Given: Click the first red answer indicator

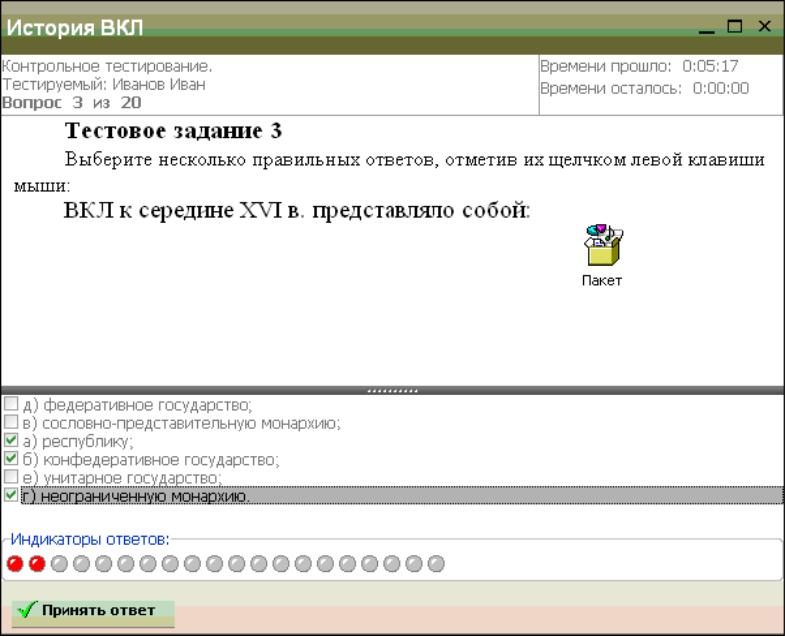Looking at the screenshot, I should coord(15,564).
